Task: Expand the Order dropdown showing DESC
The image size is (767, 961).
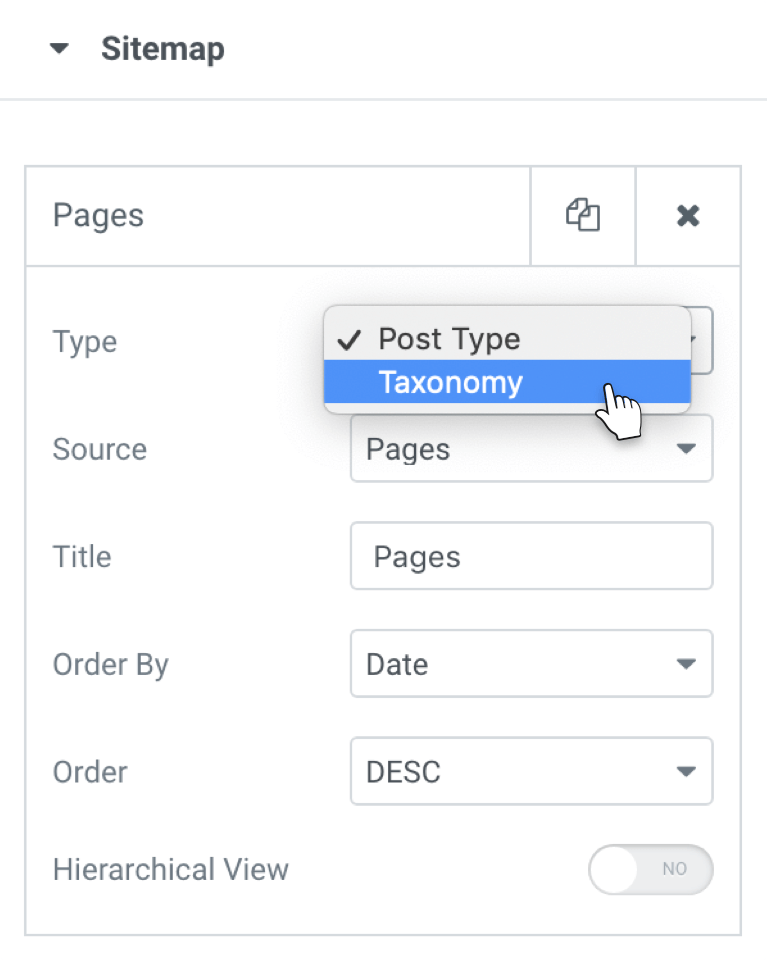Action: (x=531, y=772)
